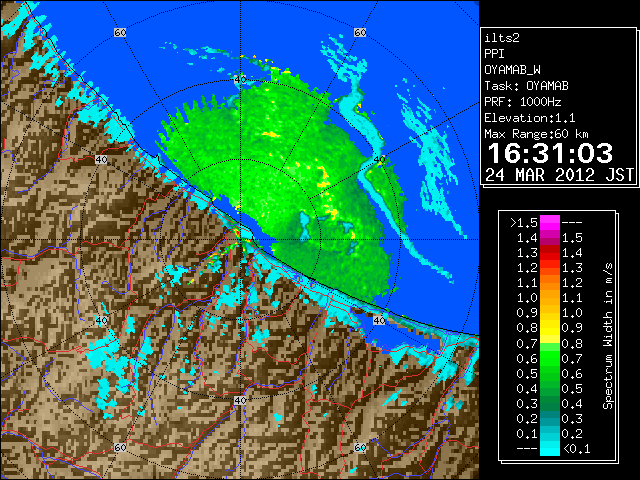
Task: Select the "Task: OYAMAB" line
Action: click(526, 86)
